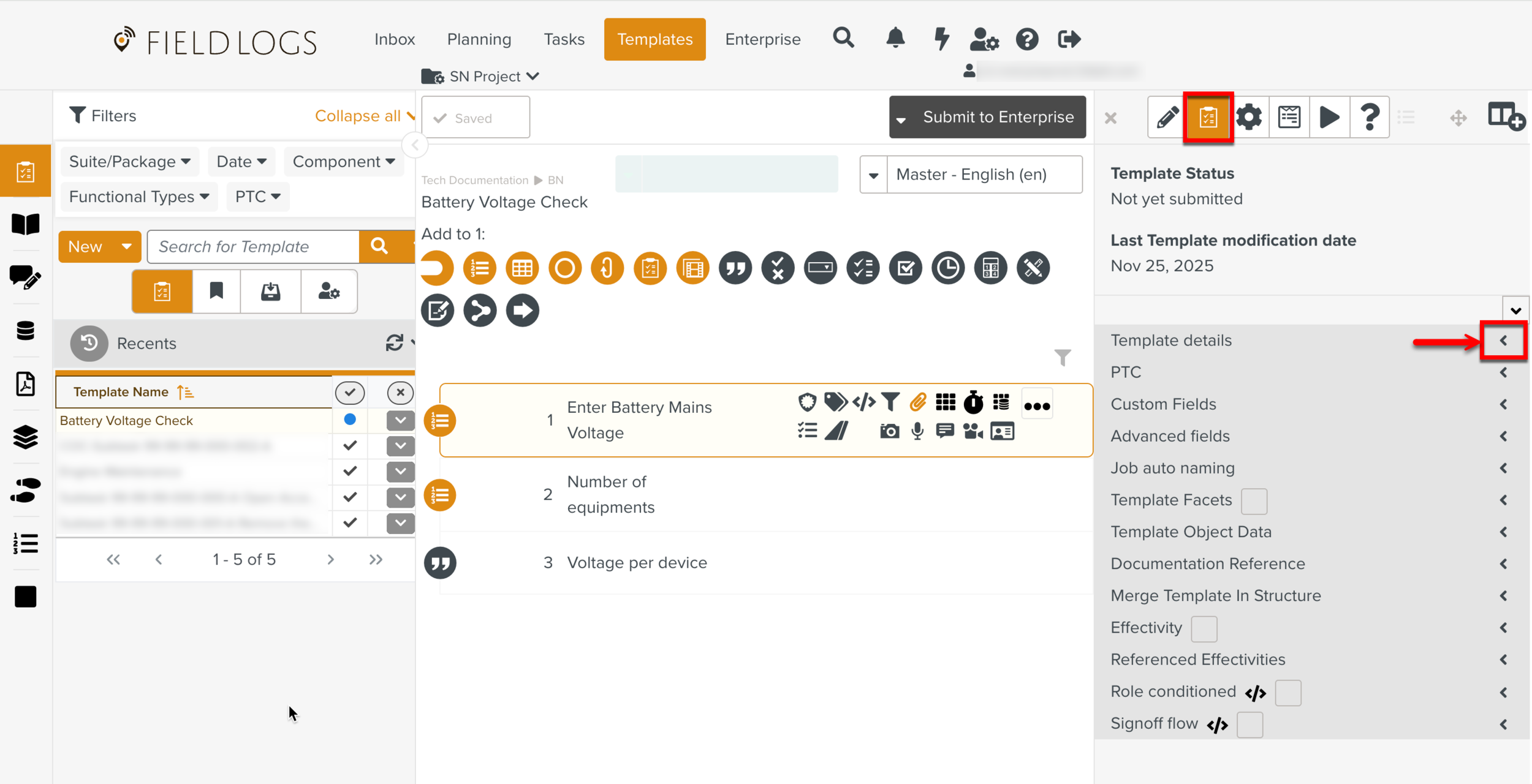Click the microphone icon on step 1
1532x784 pixels.
coord(917,432)
